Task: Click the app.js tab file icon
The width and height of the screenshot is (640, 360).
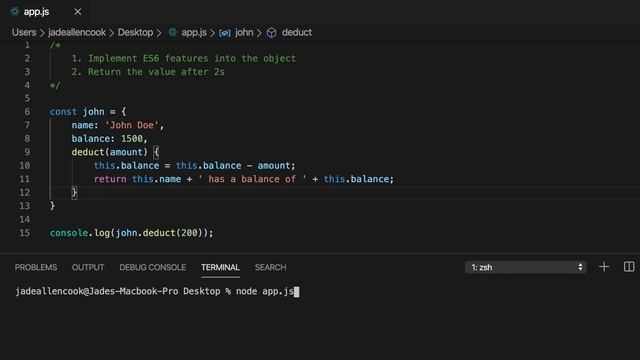Action: click(15, 11)
